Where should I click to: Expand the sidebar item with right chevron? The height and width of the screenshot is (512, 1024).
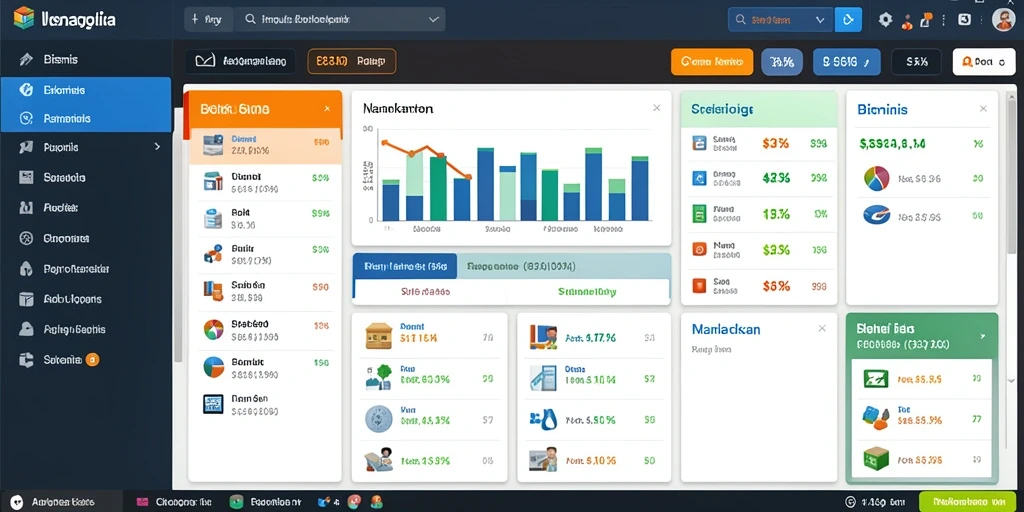(x=157, y=147)
